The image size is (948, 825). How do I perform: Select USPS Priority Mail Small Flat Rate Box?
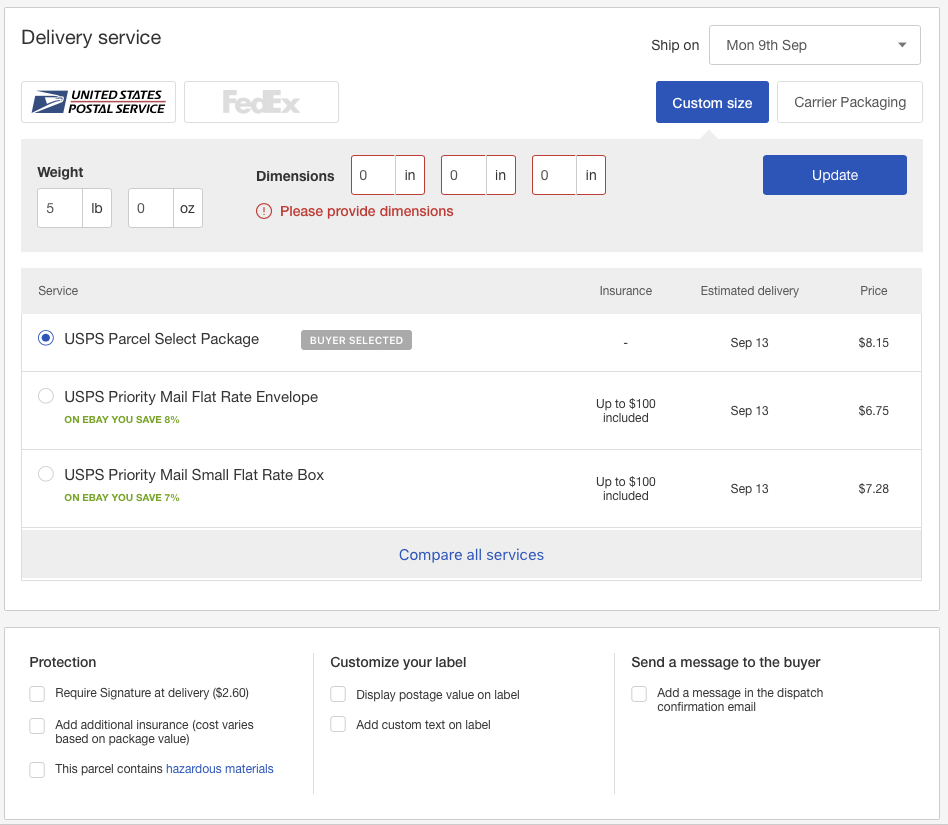(x=46, y=474)
